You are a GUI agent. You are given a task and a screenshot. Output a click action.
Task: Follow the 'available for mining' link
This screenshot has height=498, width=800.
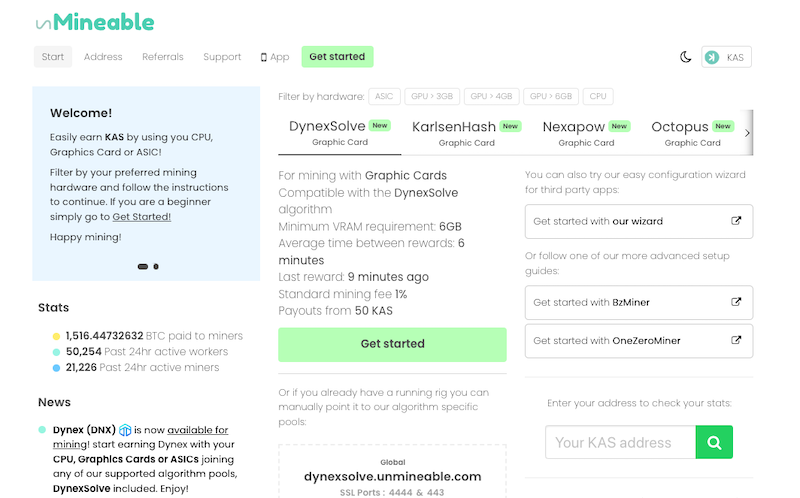[x=141, y=437]
